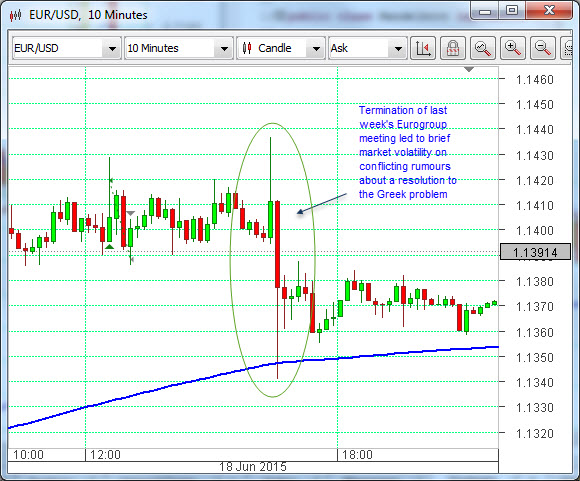The height and width of the screenshot is (481, 580).
Task: Click the chart shift axis icon
Action: (423, 48)
